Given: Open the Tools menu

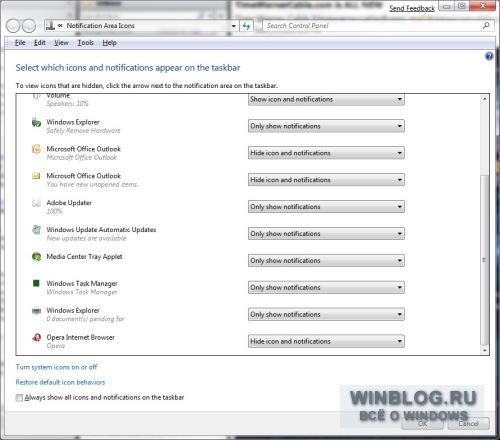Looking at the screenshot, I should pyautogui.click(x=85, y=43).
